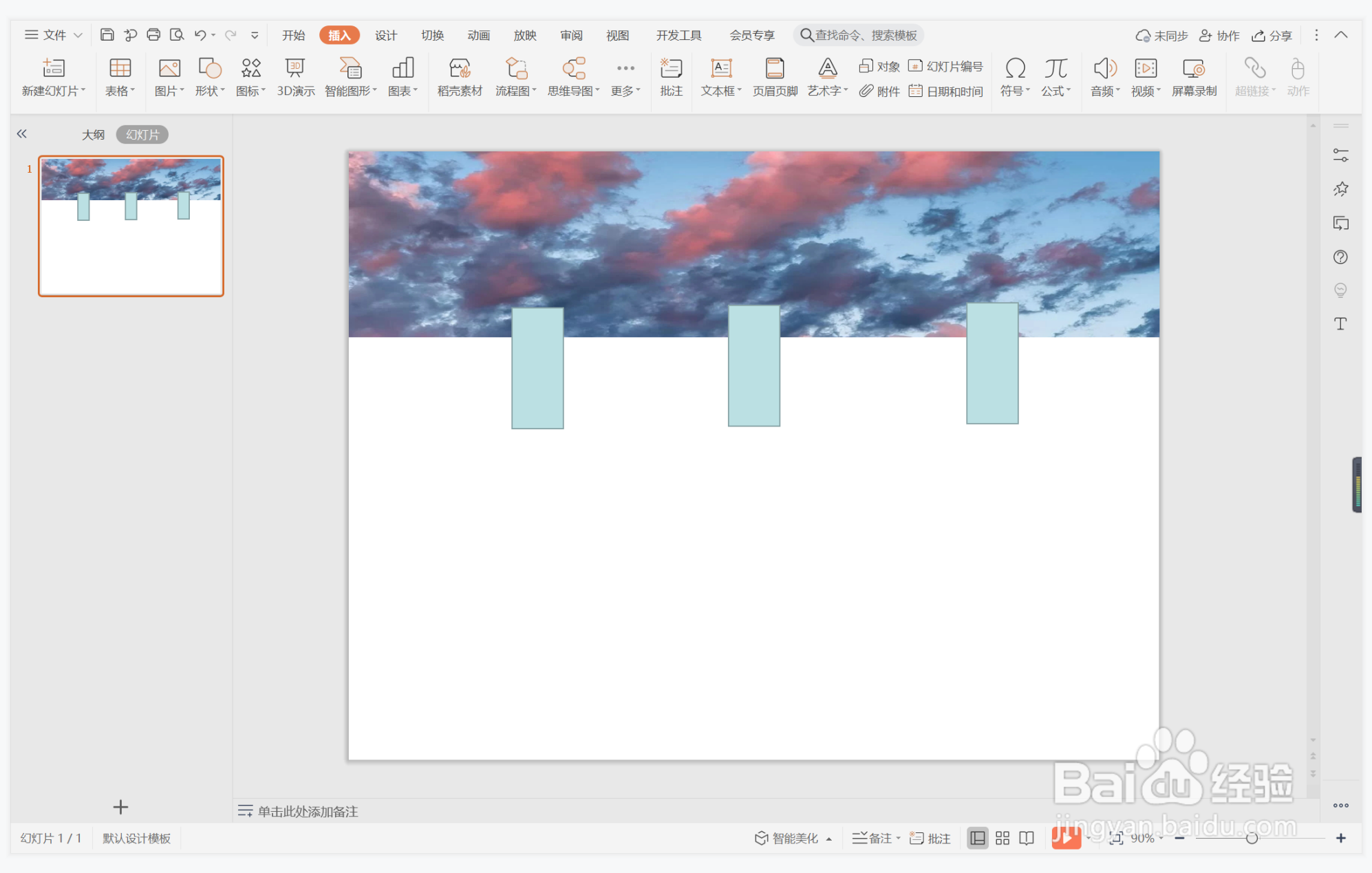The height and width of the screenshot is (873, 1372).
Task: Collapse the slide panel with double chevron
Action: tap(22, 134)
